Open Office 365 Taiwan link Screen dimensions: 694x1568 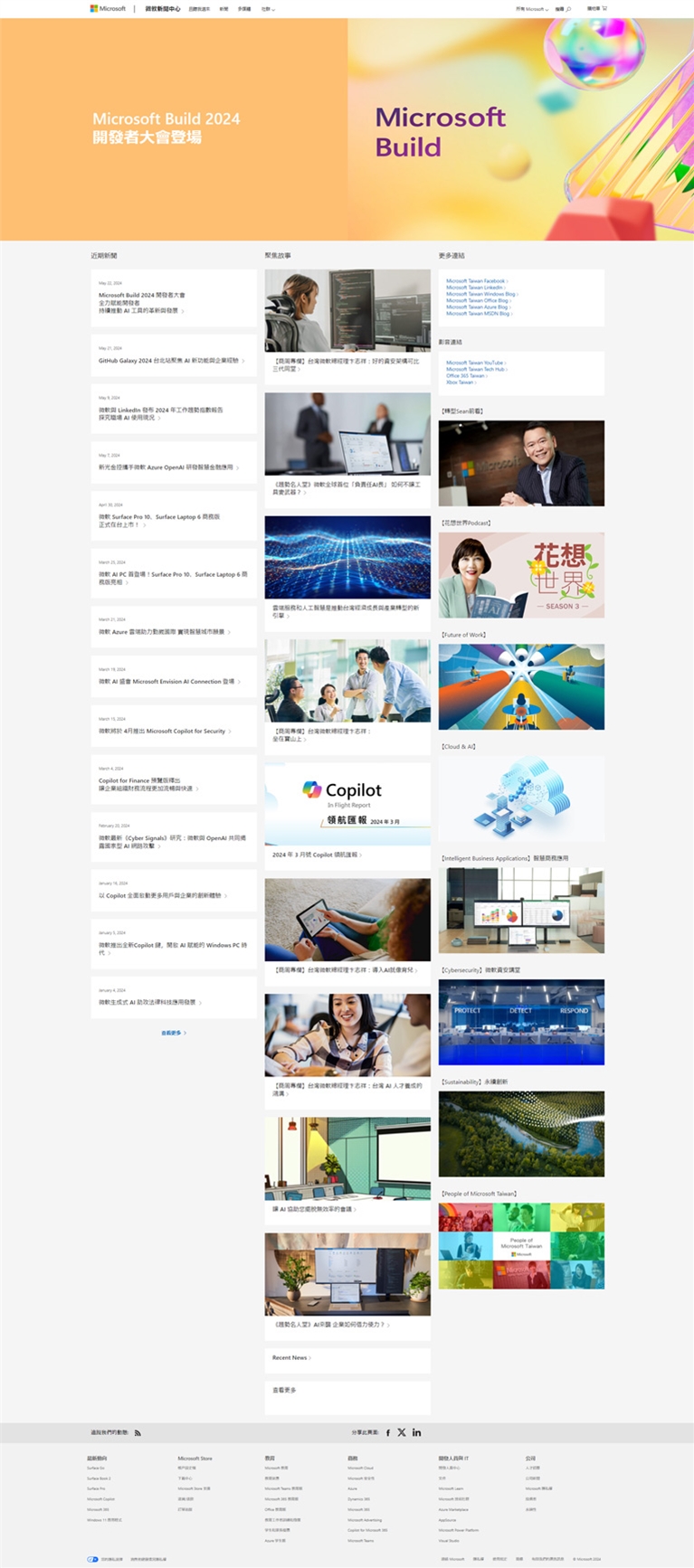[467, 375]
